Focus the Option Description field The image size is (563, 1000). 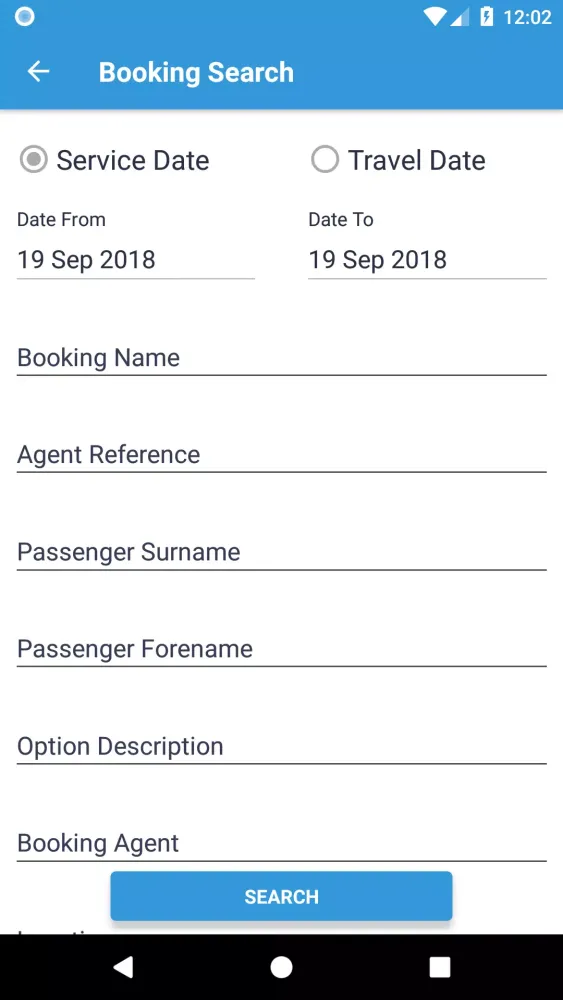point(281,746)
